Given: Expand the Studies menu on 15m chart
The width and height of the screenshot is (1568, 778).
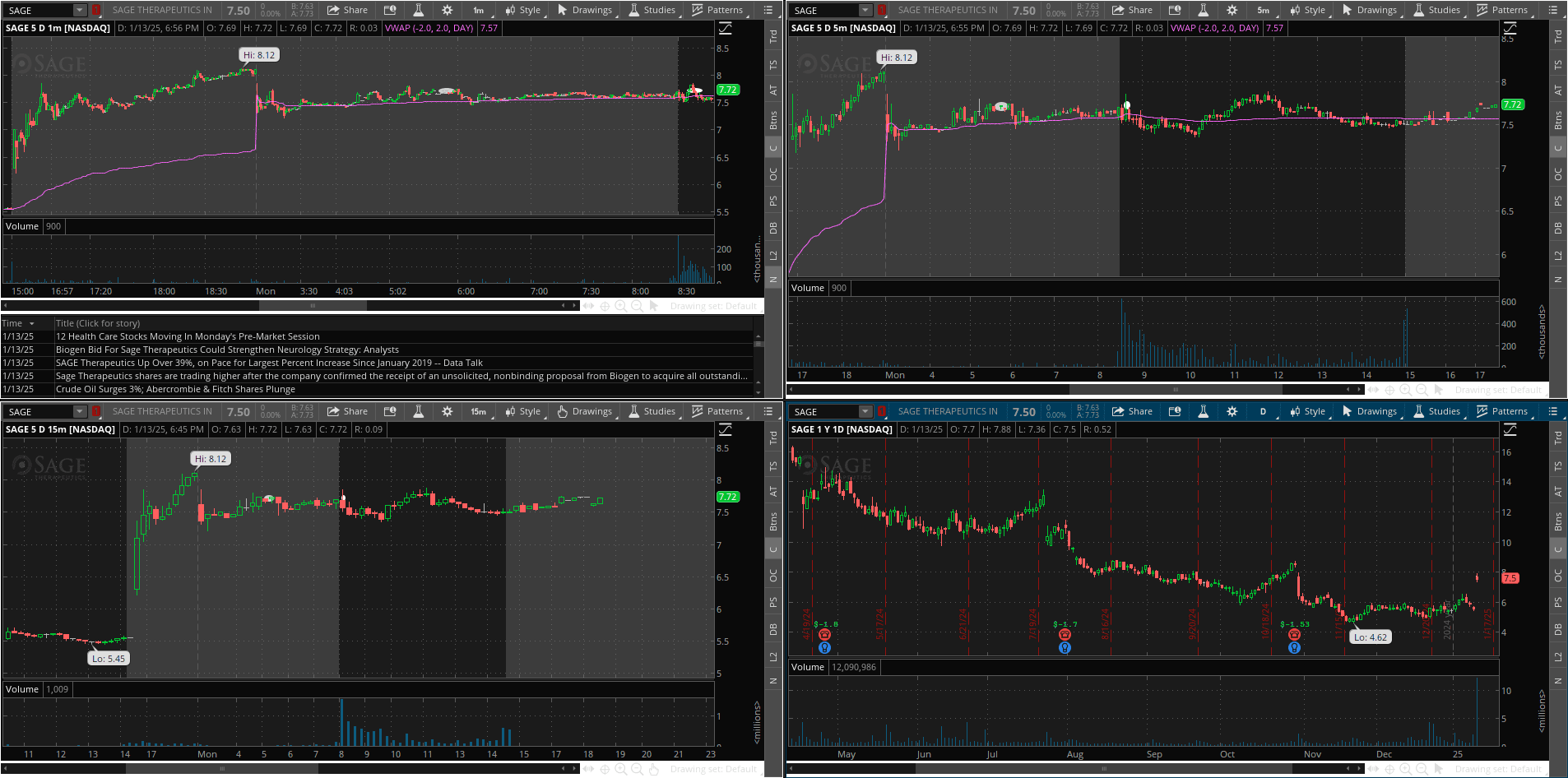Looking at the screenshot, I should [652, 411].
